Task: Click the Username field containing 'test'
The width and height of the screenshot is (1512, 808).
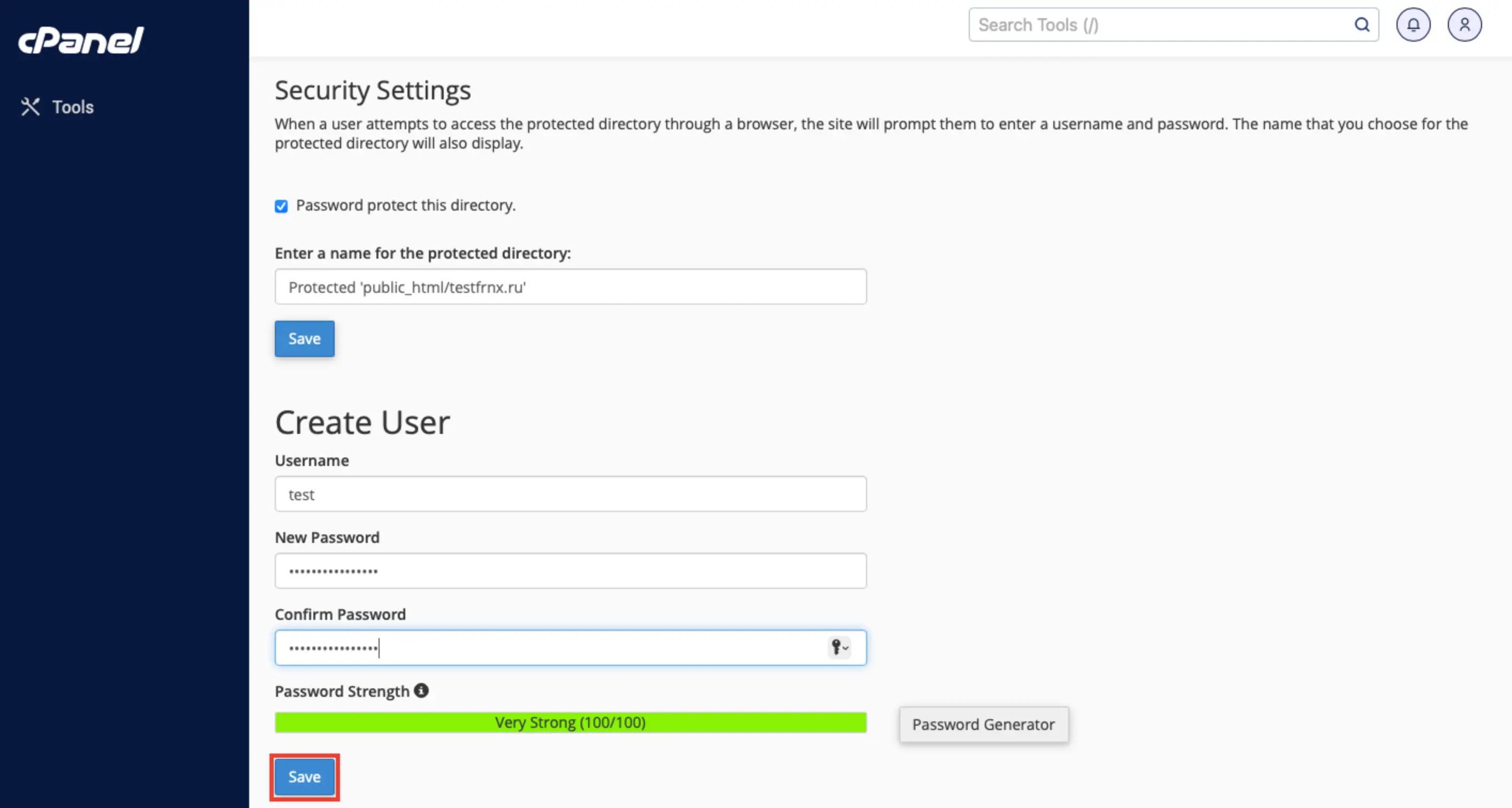Action: click(x=570, y=494)
